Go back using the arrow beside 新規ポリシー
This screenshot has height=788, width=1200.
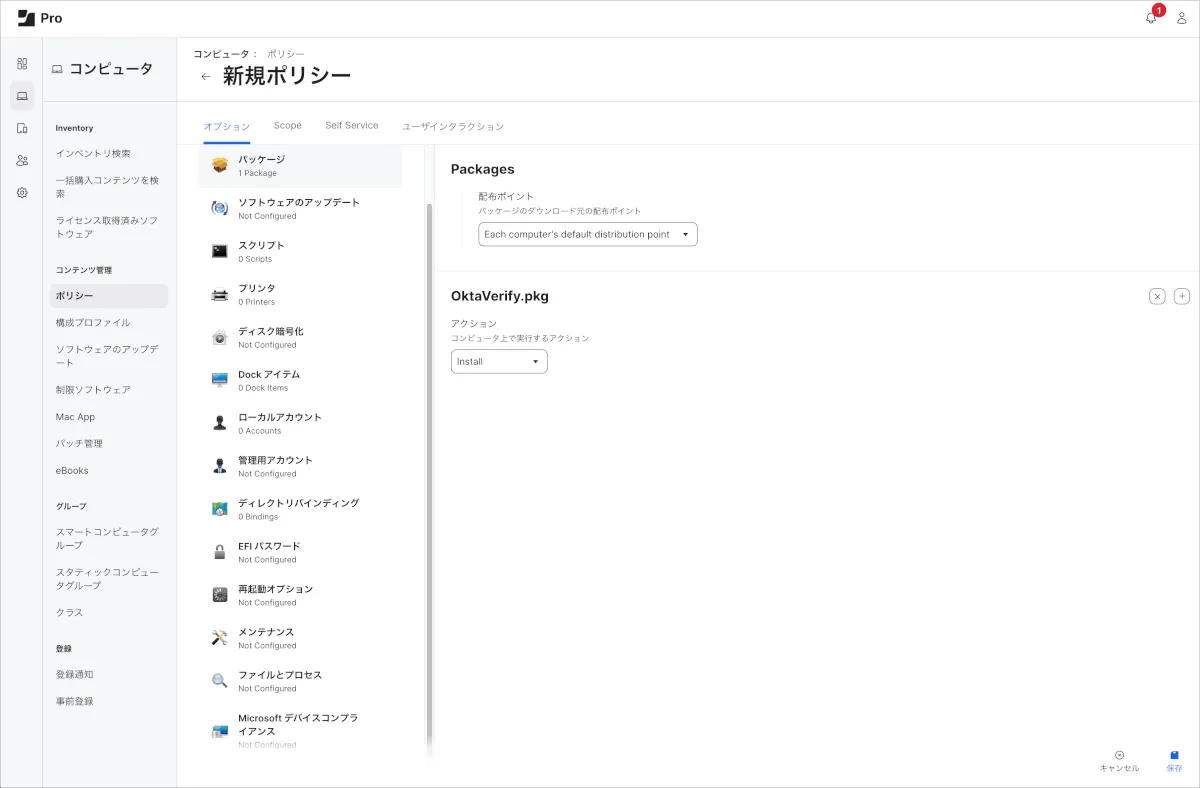tap(206, 76)
